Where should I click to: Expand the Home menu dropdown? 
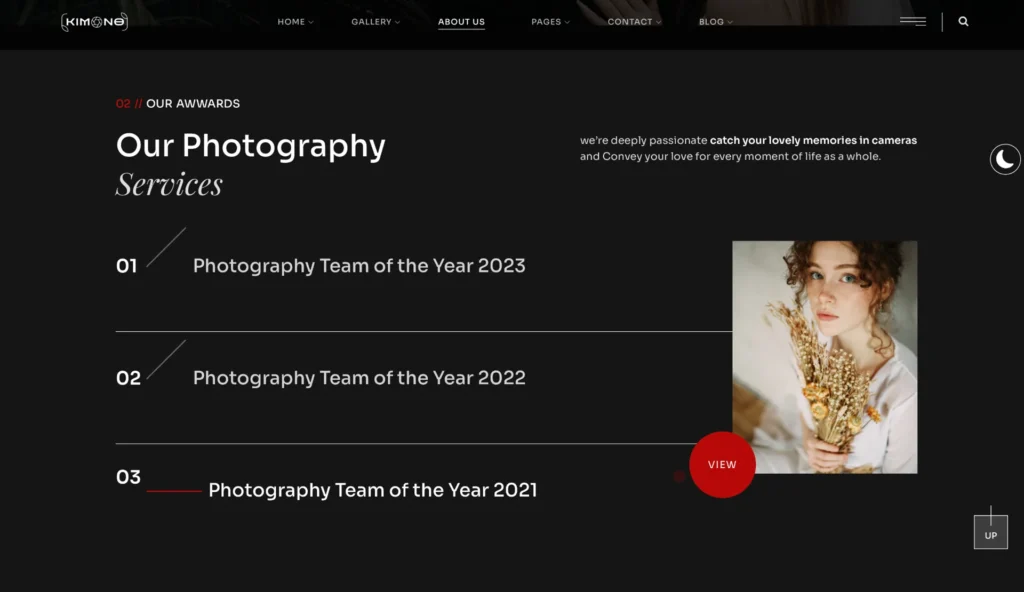295,22
